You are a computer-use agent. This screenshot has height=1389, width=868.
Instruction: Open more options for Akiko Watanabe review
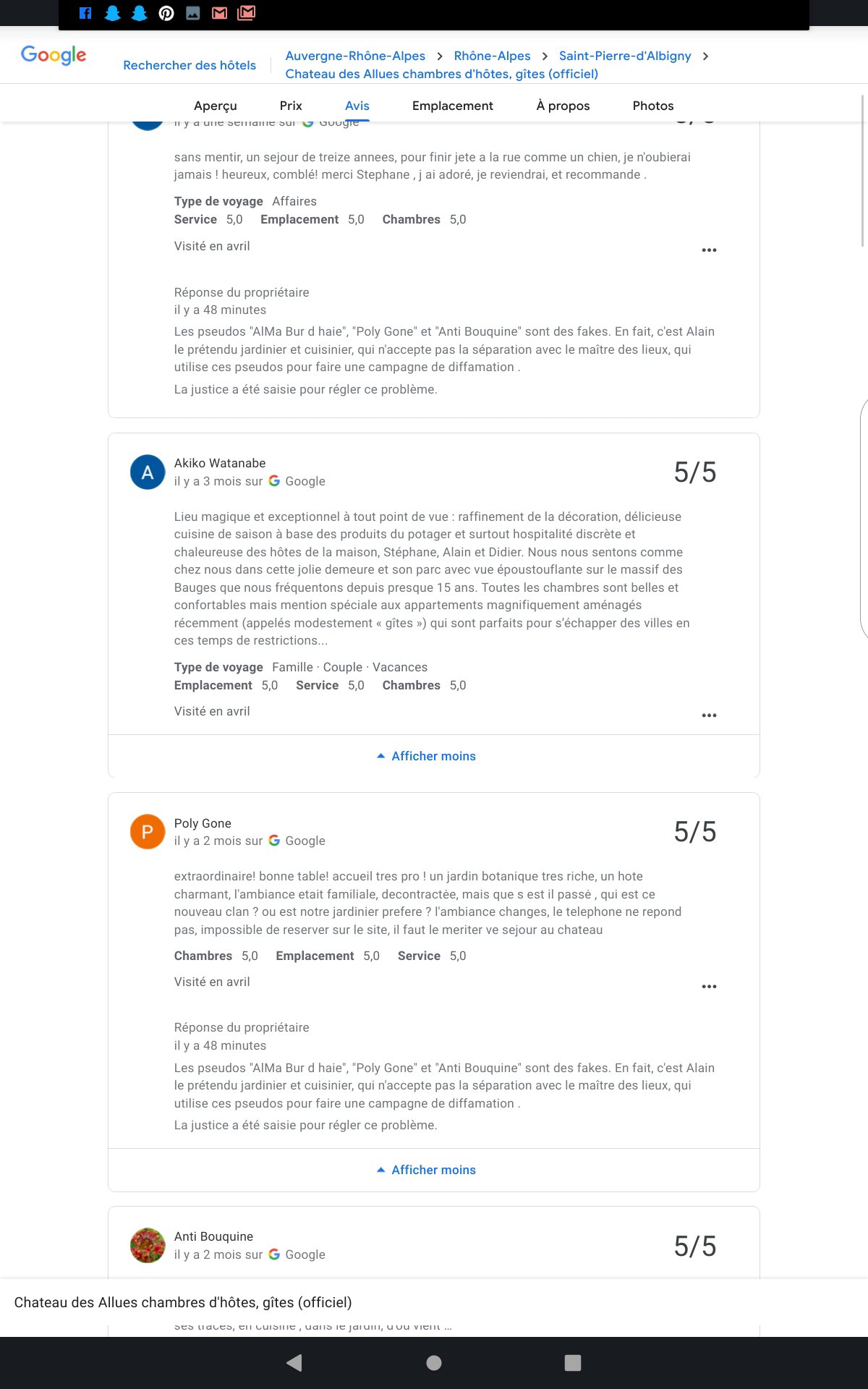click(x=709, y=715)
